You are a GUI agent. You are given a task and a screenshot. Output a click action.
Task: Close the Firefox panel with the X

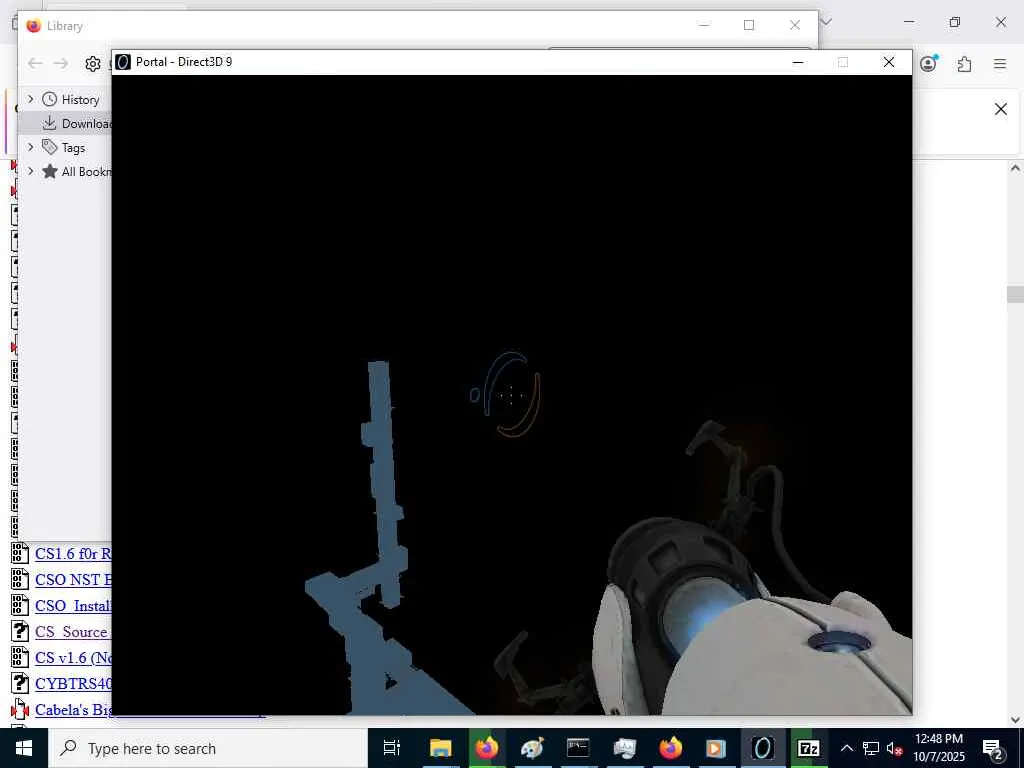tap(1000, 109)
